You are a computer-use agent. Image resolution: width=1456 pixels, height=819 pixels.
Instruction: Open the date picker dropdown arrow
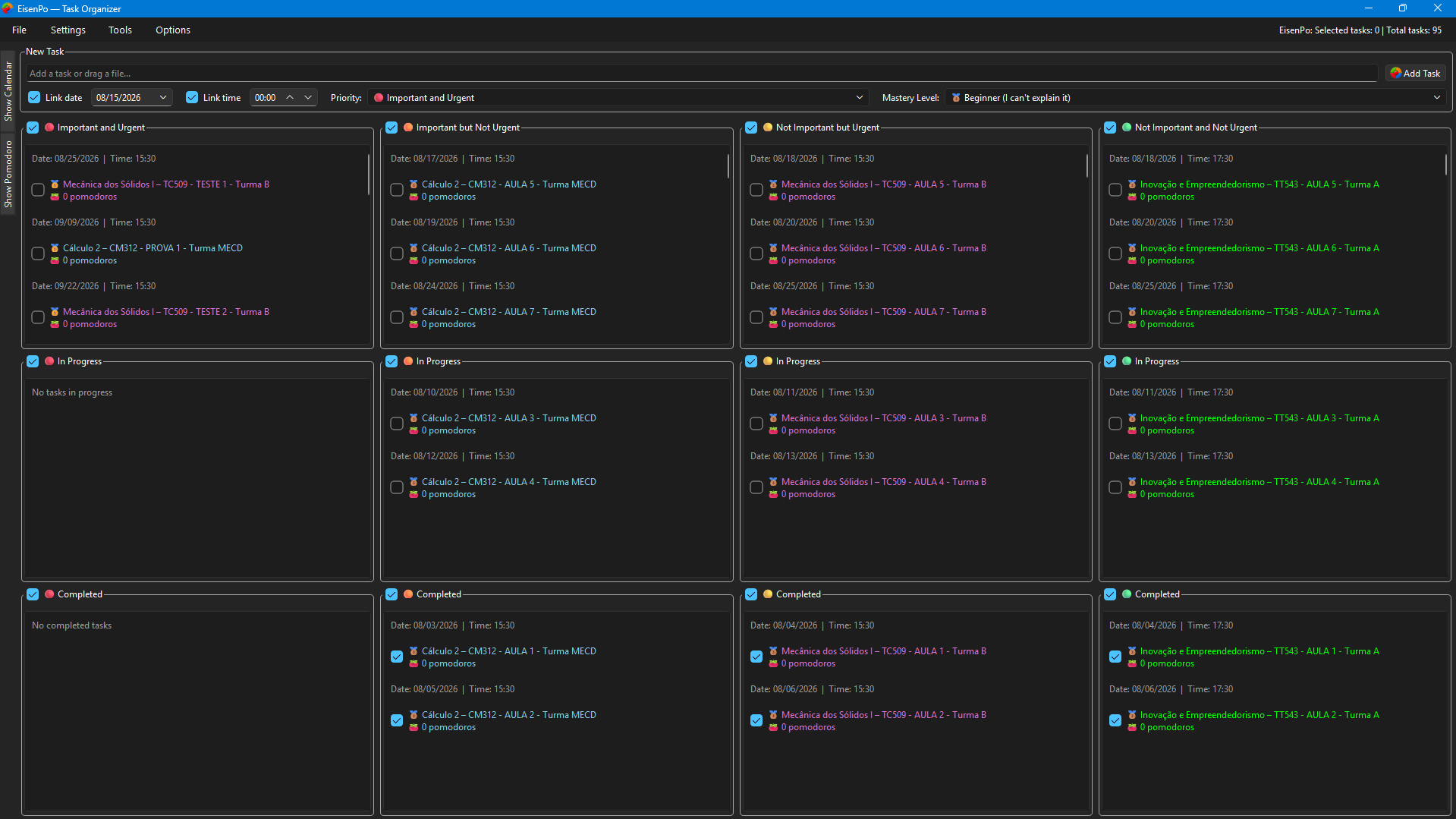[x=163, y=98]
